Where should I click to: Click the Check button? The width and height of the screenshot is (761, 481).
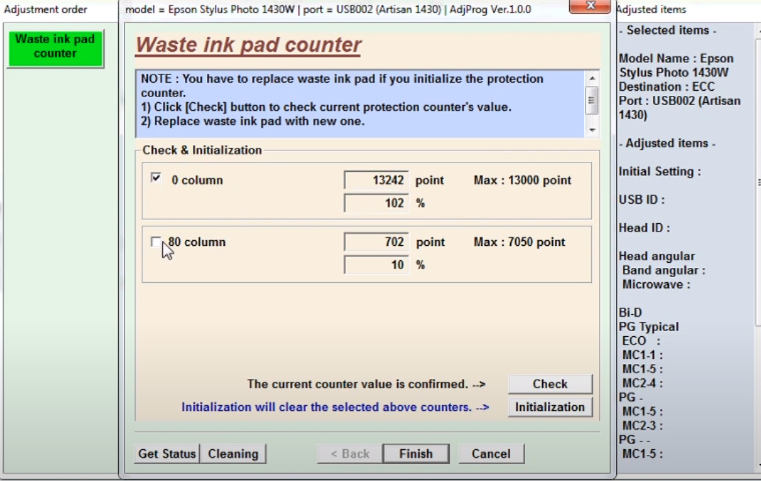[x=550, y=384]
